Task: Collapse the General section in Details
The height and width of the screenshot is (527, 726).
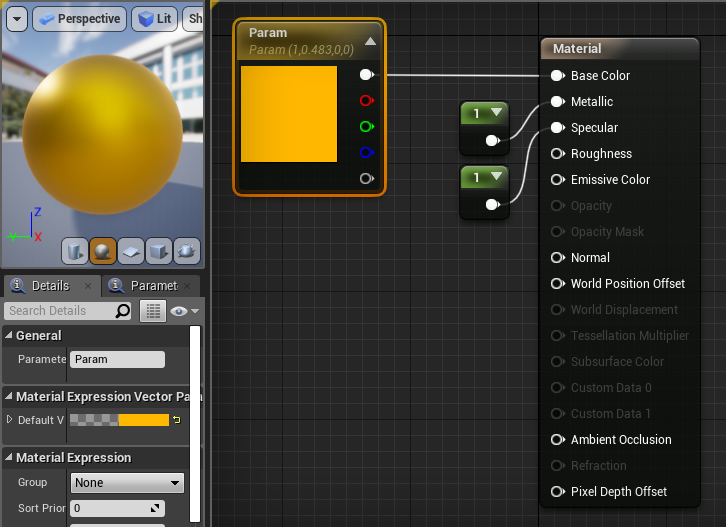Action: 9,336
